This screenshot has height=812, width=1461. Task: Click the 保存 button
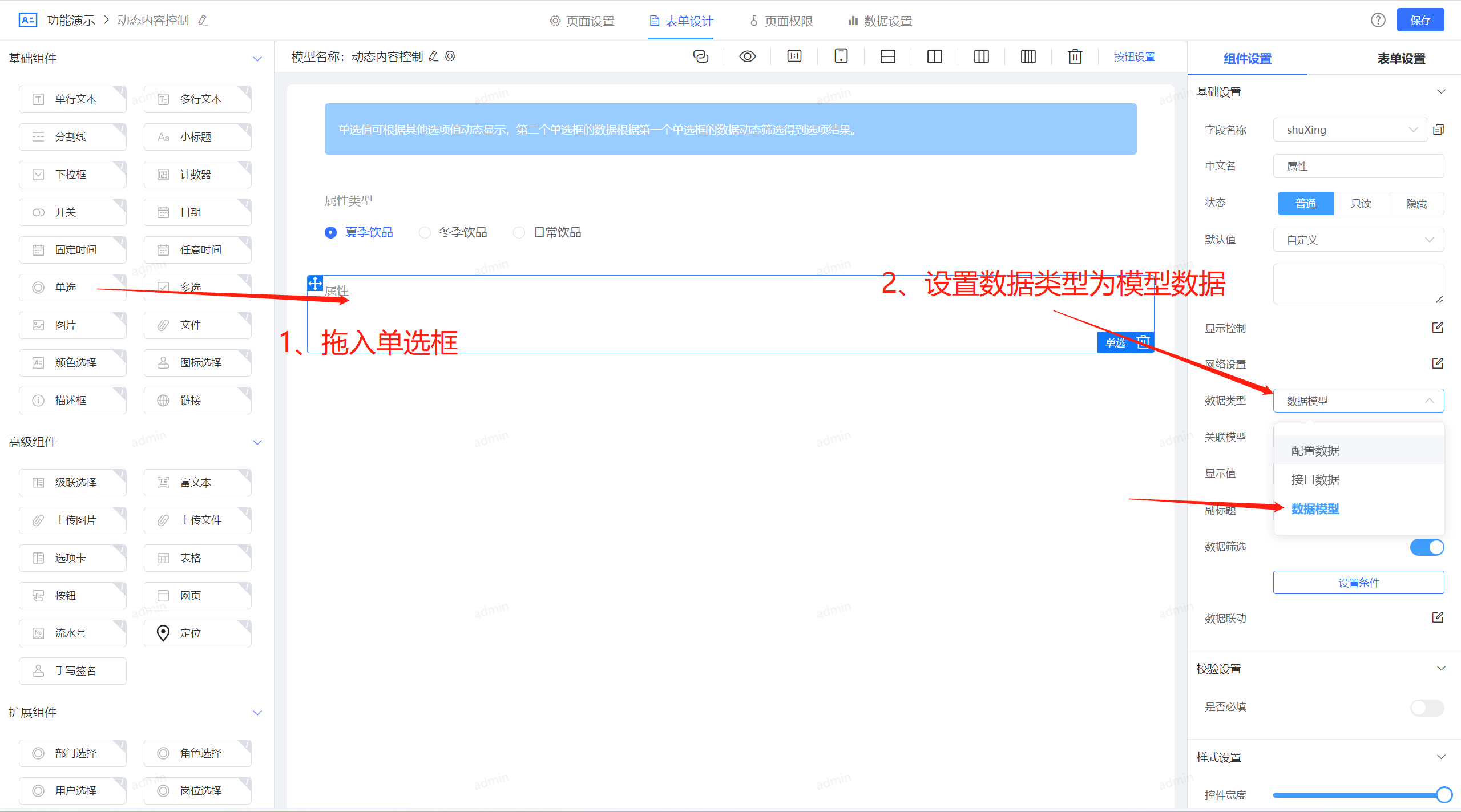tap(1420, 21)
